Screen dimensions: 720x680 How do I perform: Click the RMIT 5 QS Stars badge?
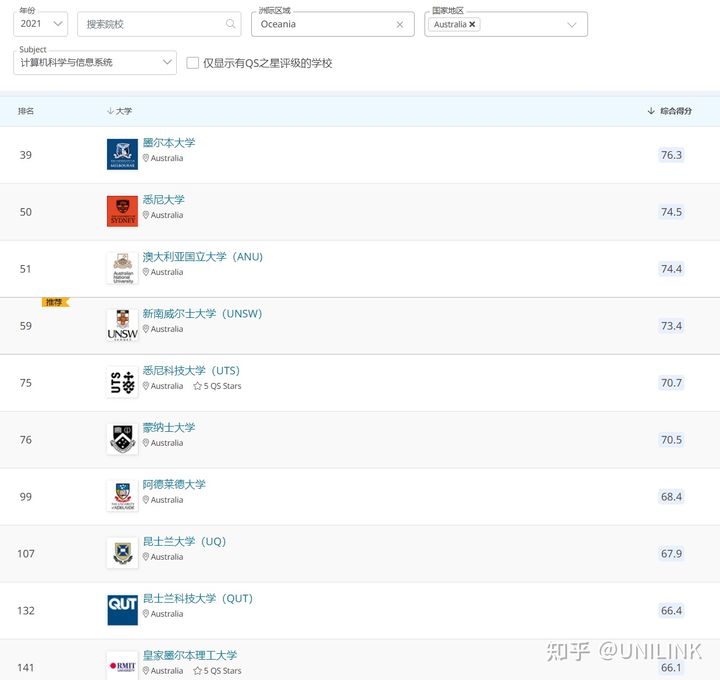[x=217, y=671]
